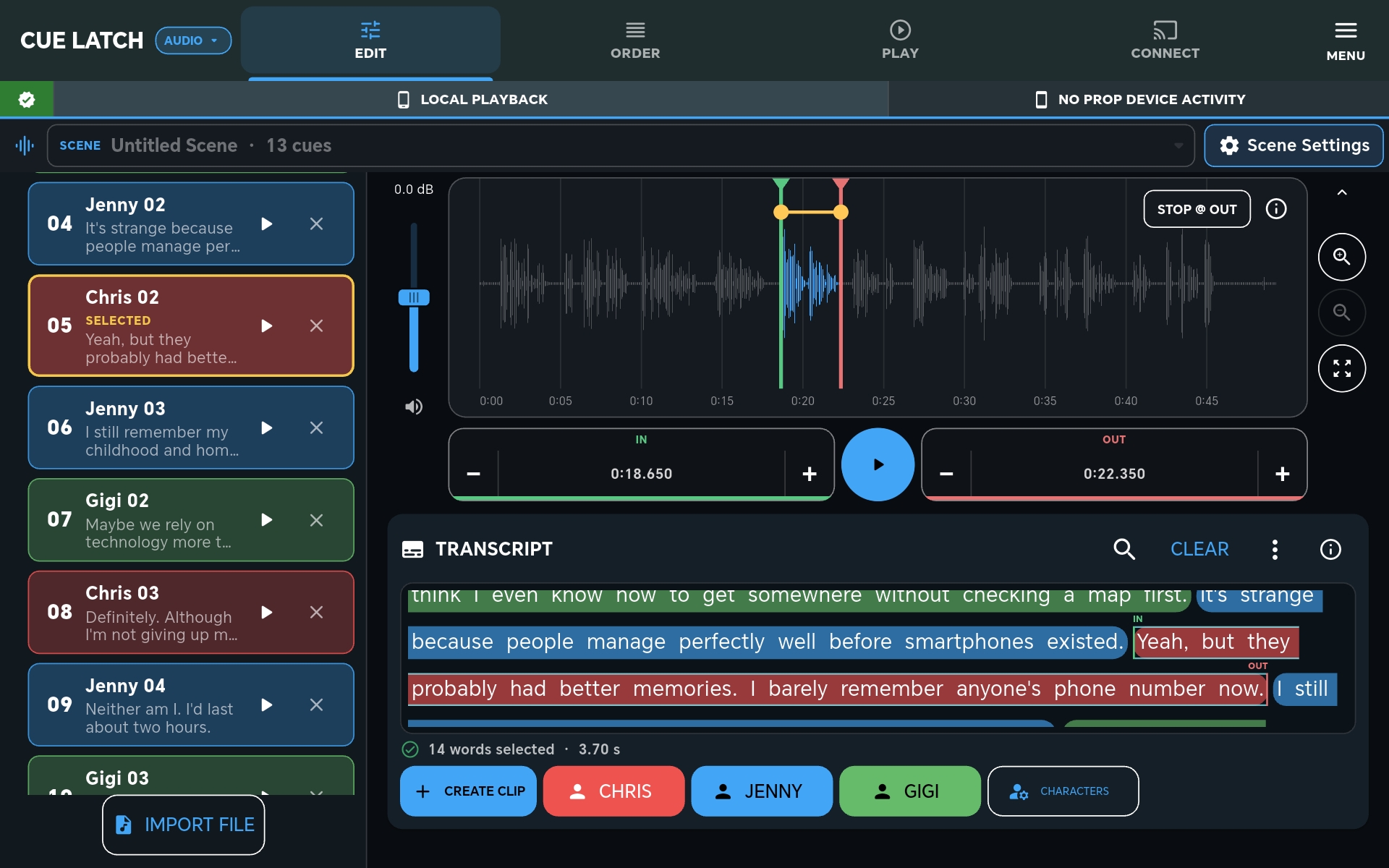The image size is (1389, 868).
Task: Decrease the IN time
Action: tap(474, 474)
